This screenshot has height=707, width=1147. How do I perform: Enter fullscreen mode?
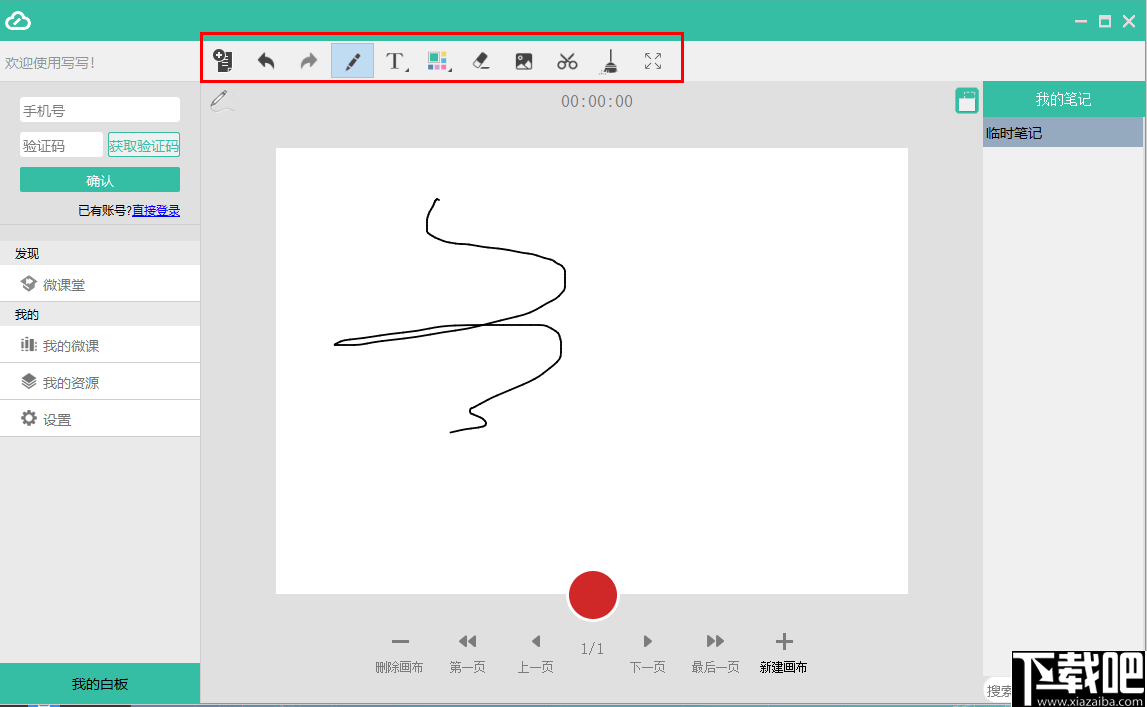pyautogui.click(x=653, y=61)
